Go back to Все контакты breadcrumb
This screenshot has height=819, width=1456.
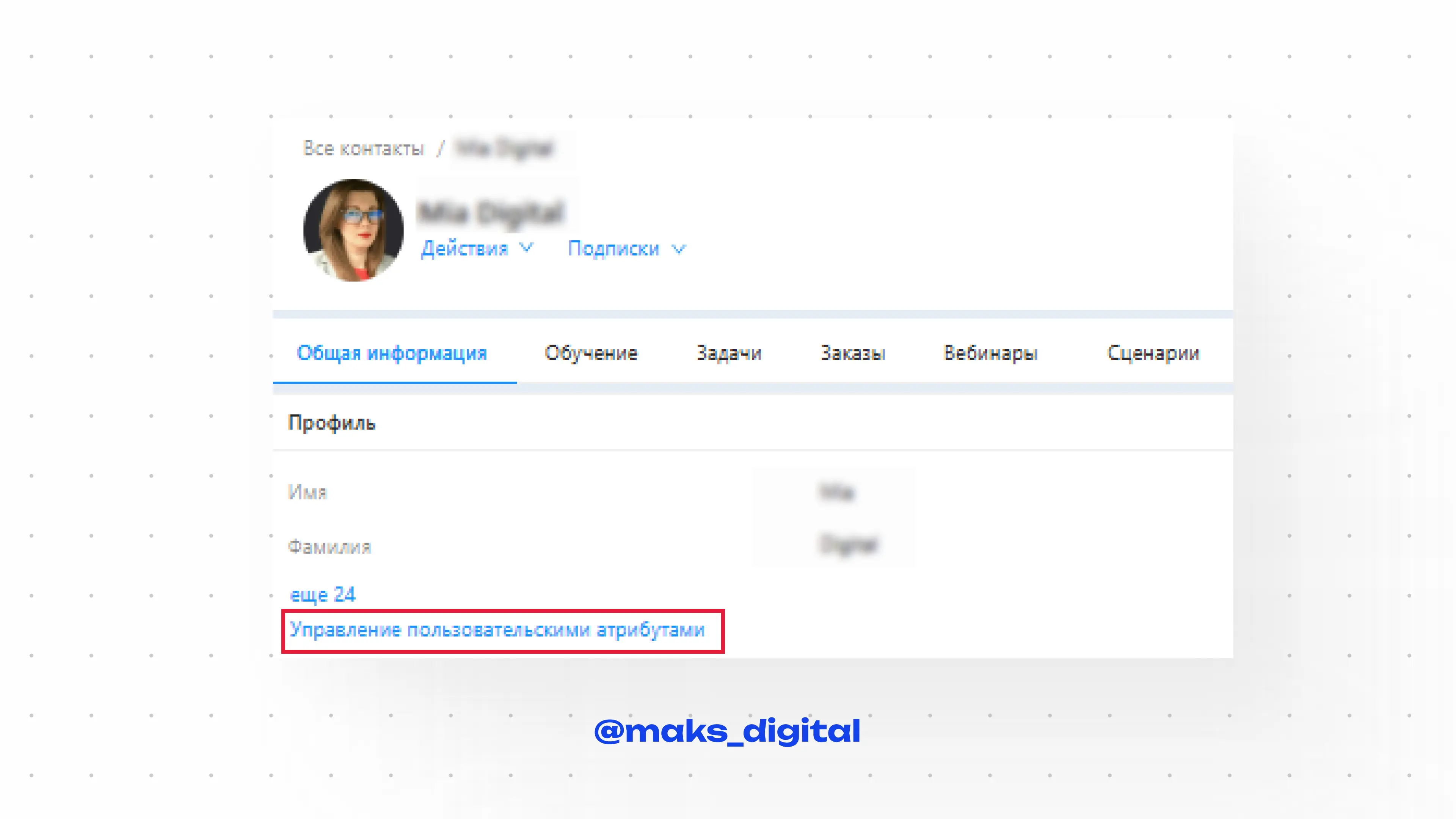tap(364, 148)
